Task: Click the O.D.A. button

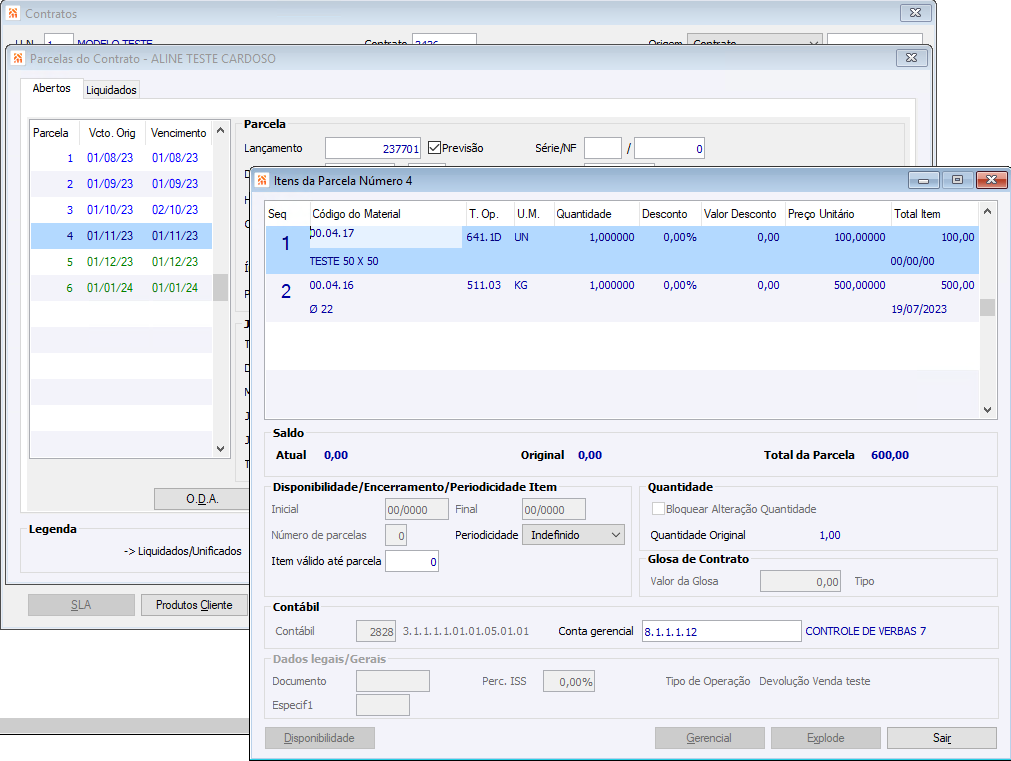Action: pos(201,498)
